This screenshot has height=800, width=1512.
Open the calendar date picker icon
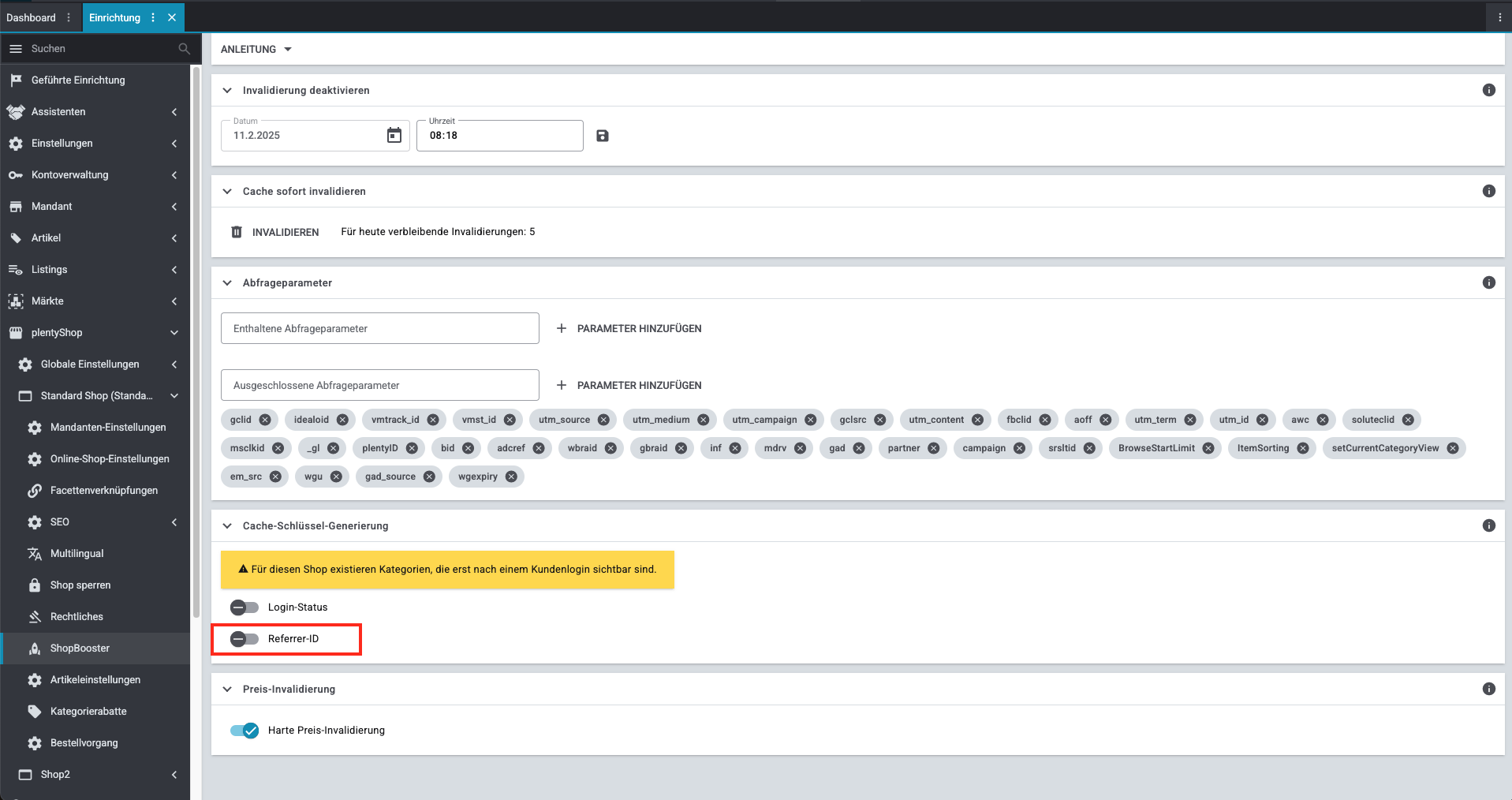coord(394,136)
